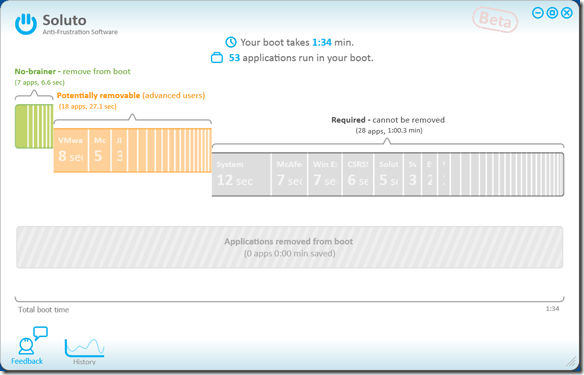The width and height of the screenshot is (584, 375).
Task: Click the Soluto power logo icon
Action: coord(26,23)
